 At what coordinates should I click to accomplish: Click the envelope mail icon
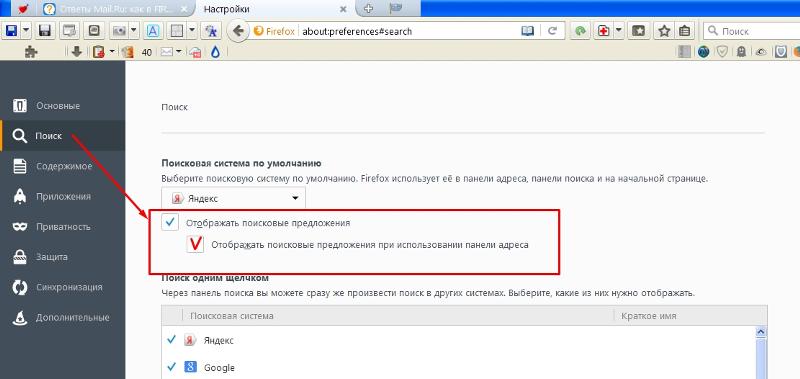[x=167, y=52]
